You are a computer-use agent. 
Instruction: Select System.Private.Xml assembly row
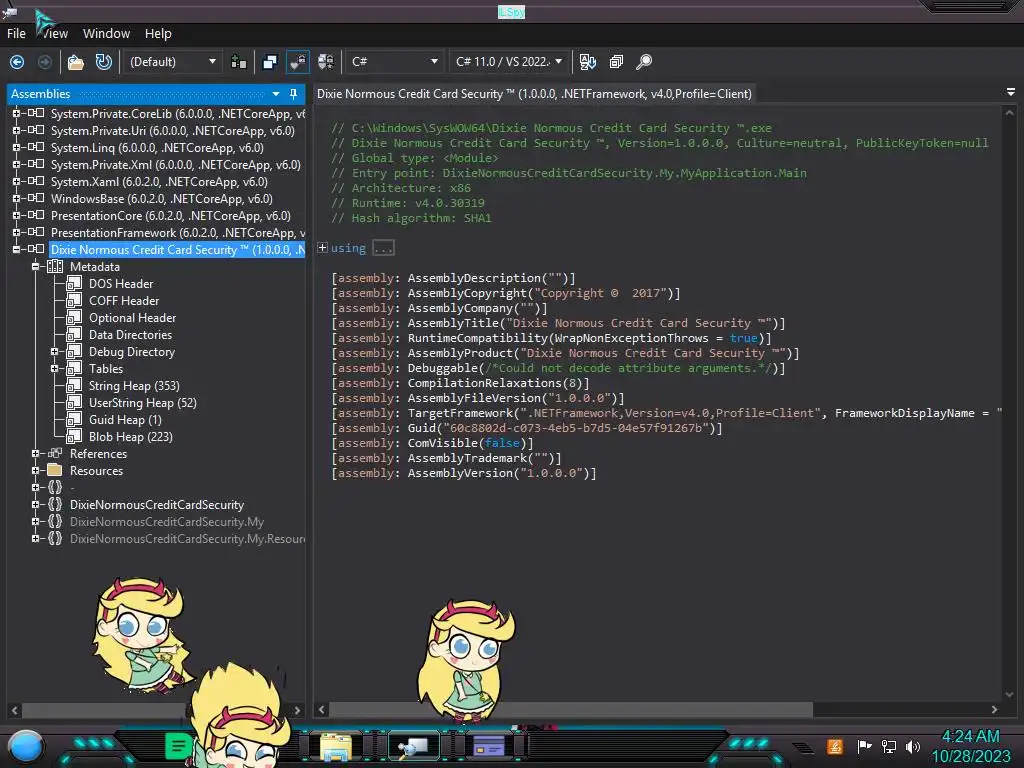176,165
